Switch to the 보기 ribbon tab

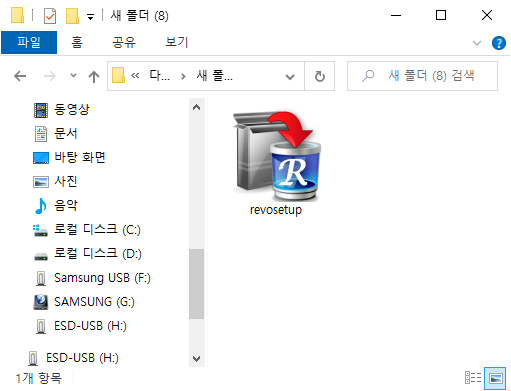(x=177, y=42)
